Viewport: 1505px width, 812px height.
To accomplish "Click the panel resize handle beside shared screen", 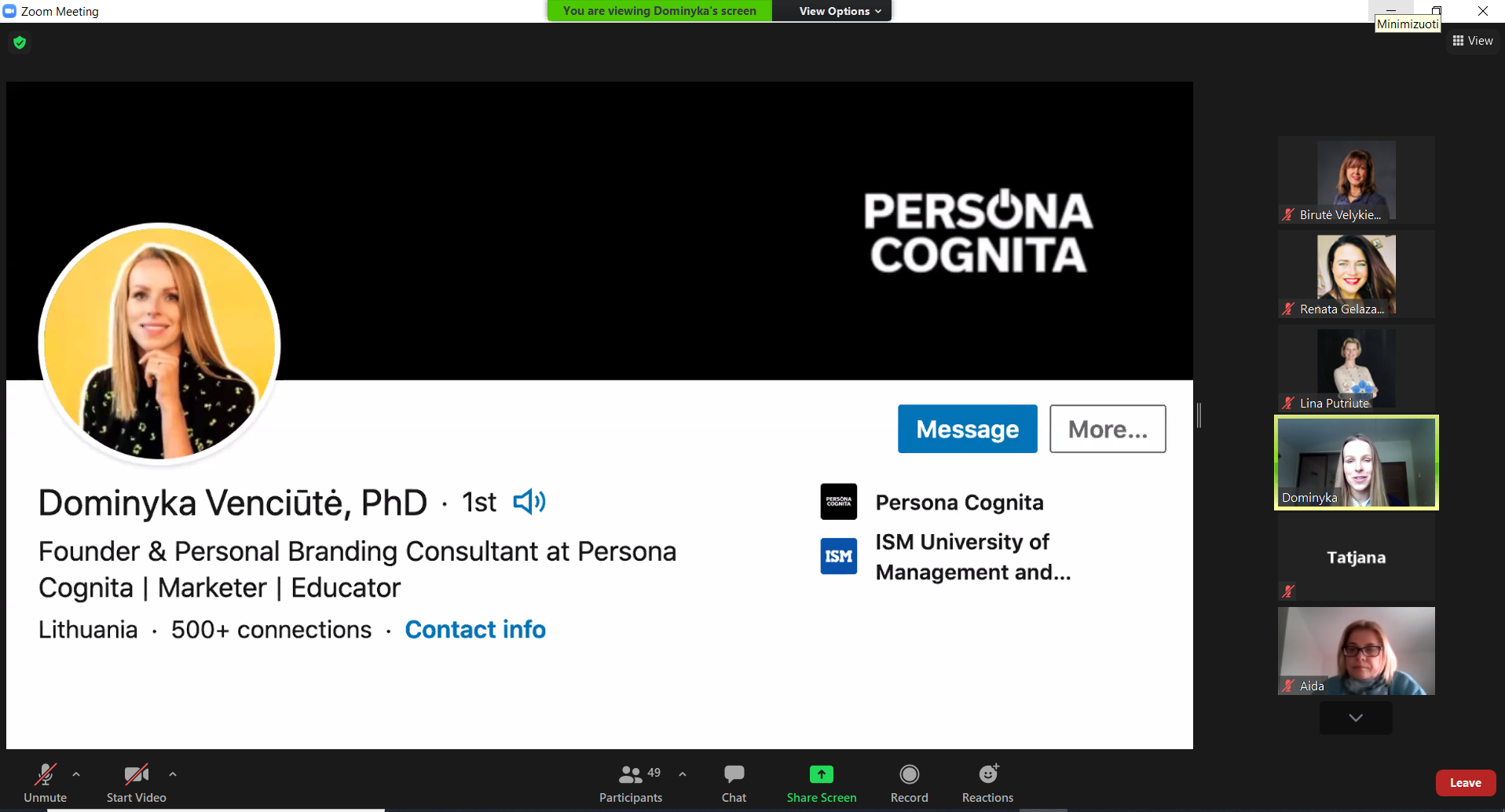I will (x=1199, y=415).
